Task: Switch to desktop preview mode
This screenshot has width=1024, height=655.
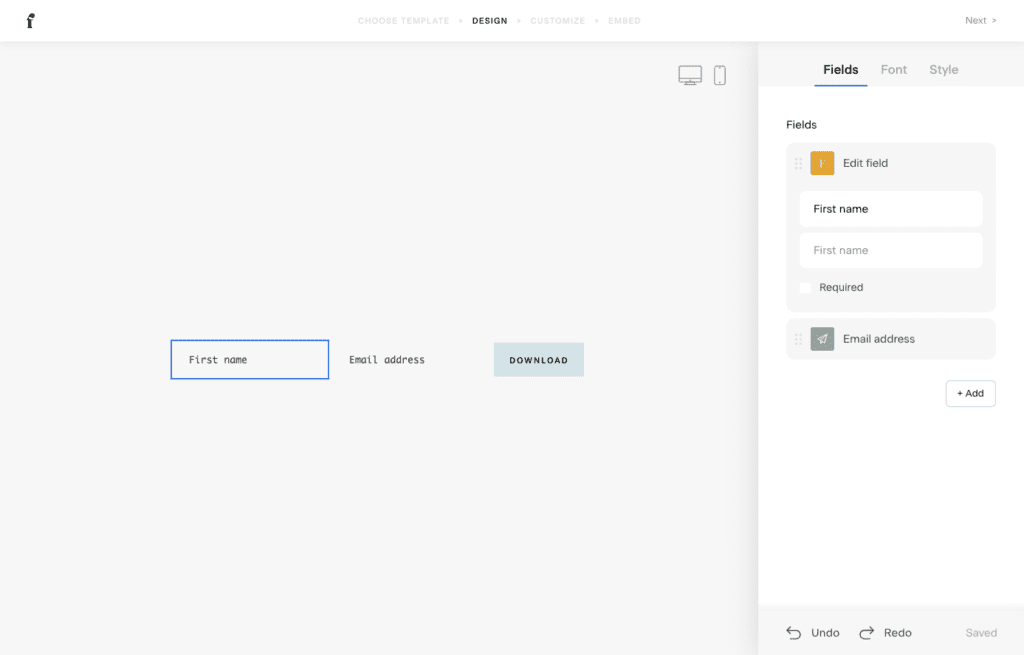Action: [x=690, y=75]
